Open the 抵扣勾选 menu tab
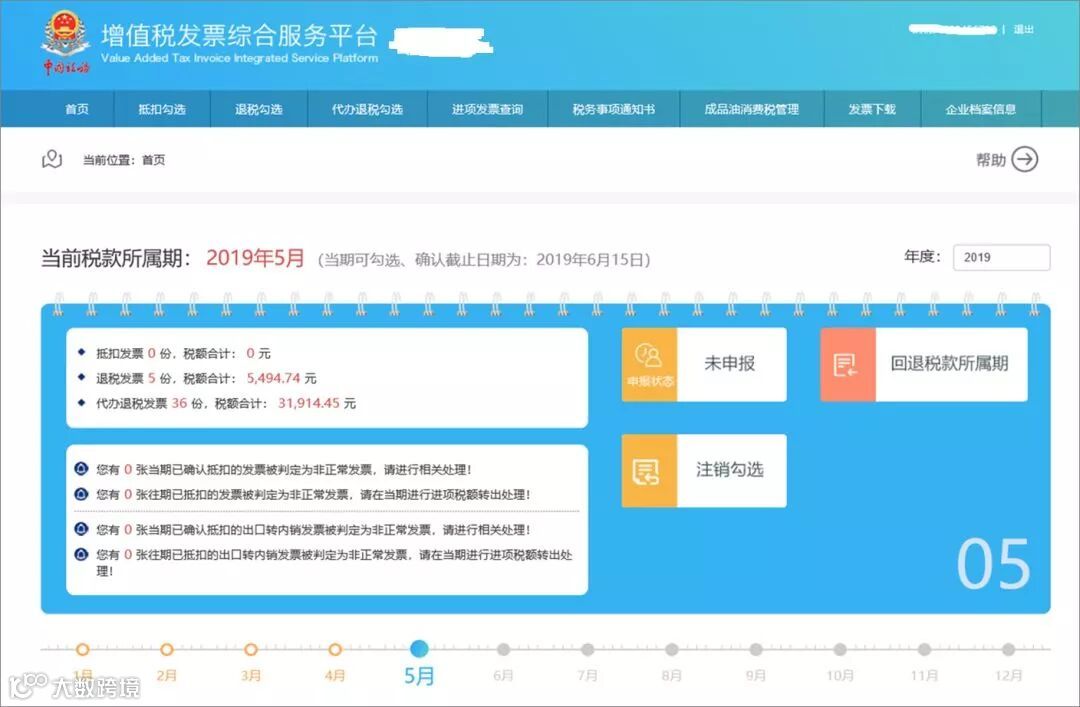The width and height of the screenshot is (1080, 707). (x=162, y=109)
